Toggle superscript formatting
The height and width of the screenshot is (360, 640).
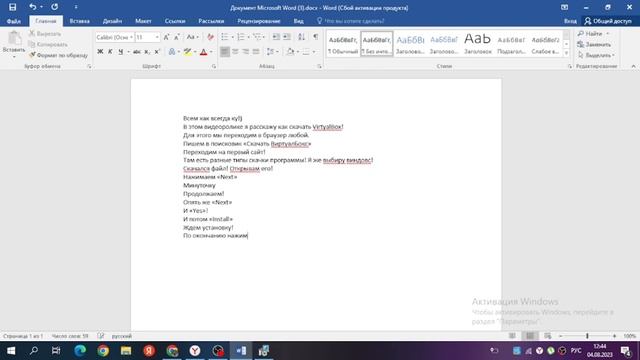[157, 52]
